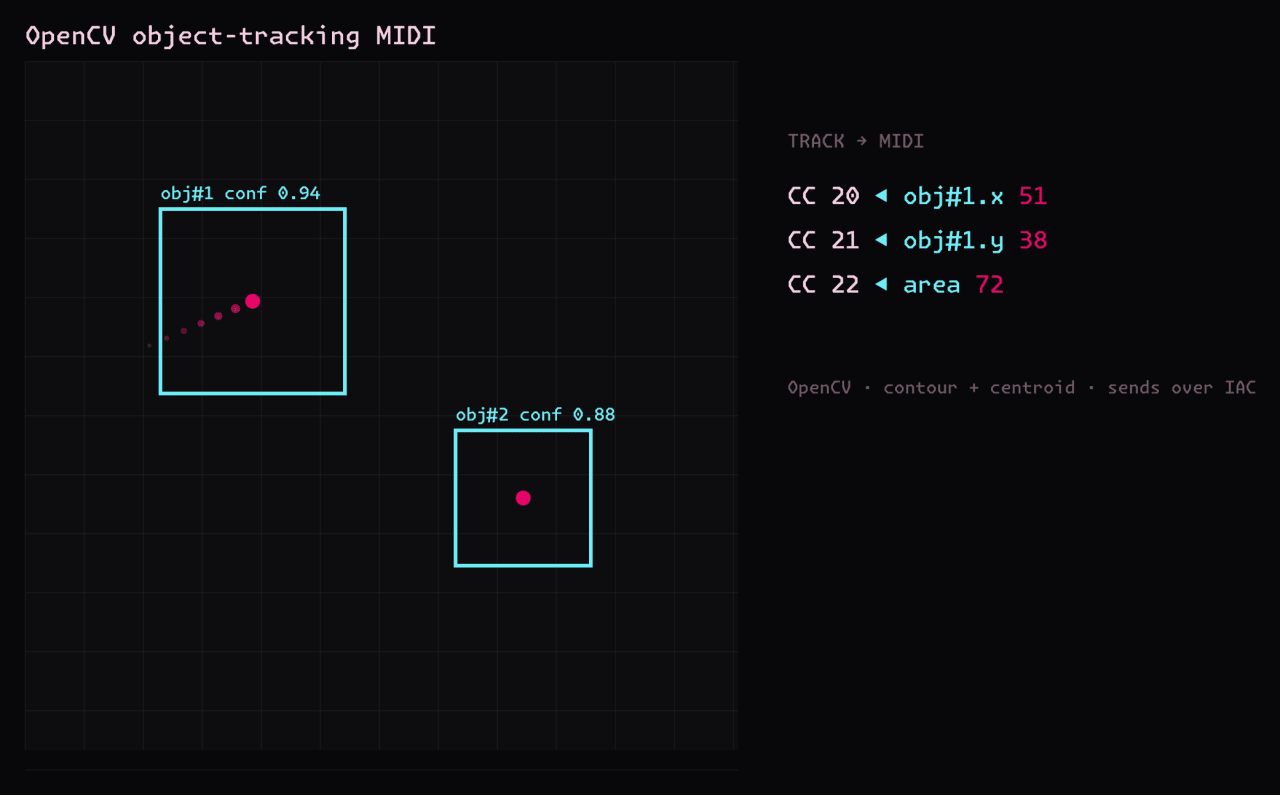Click the "sends over IAC" footer text
Screen dimensions: 1280x795
[x=1182, y=387]
